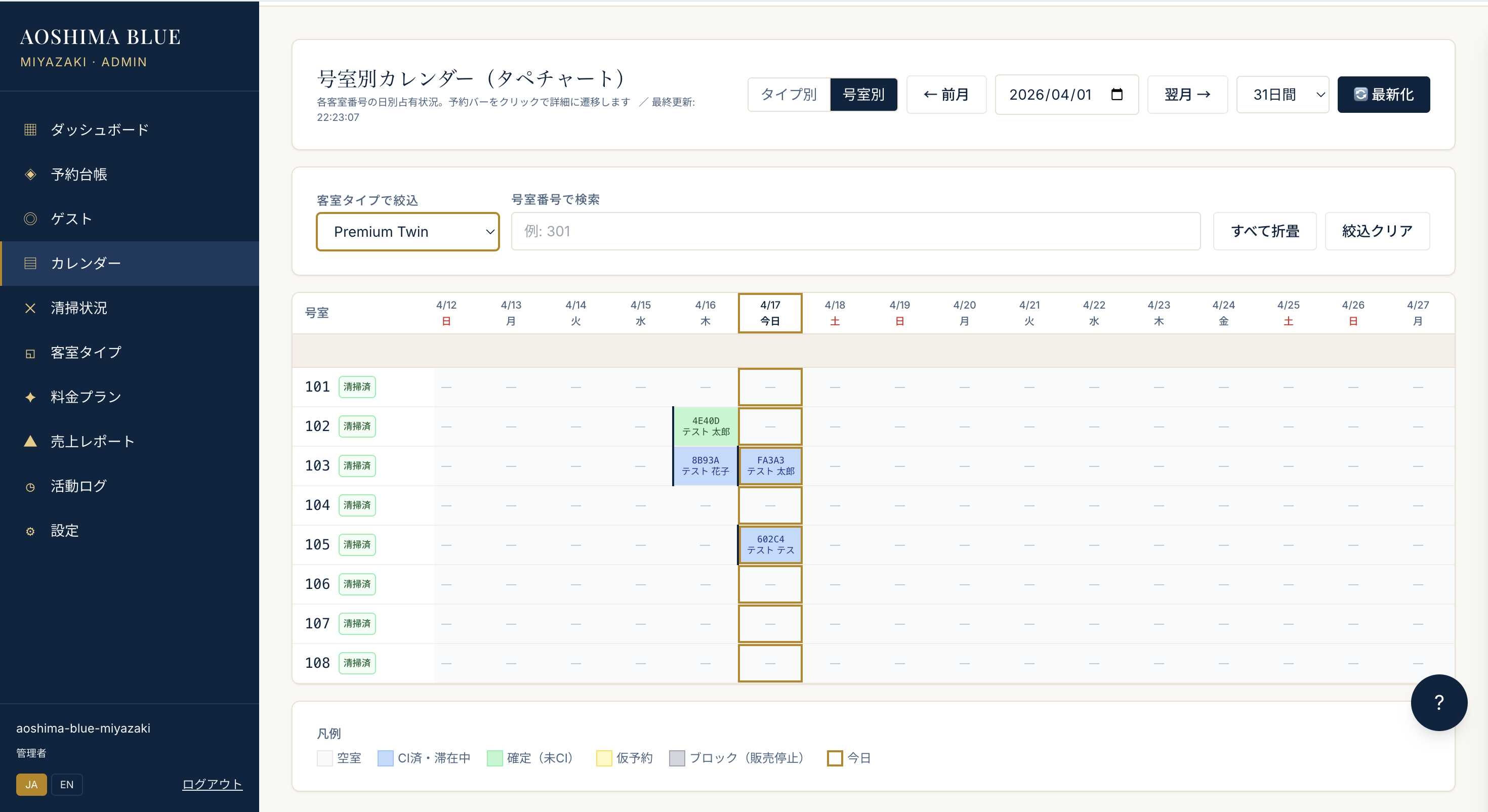
Task: Open the help question mark button
Action: (1438, 702)
